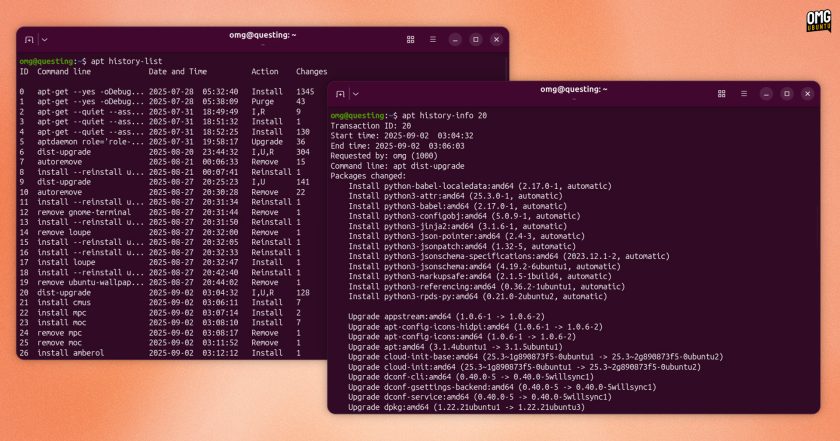Show tab overview grid in front terminal
The height and width of the screenshot is (441, 840).
[722, 94]
